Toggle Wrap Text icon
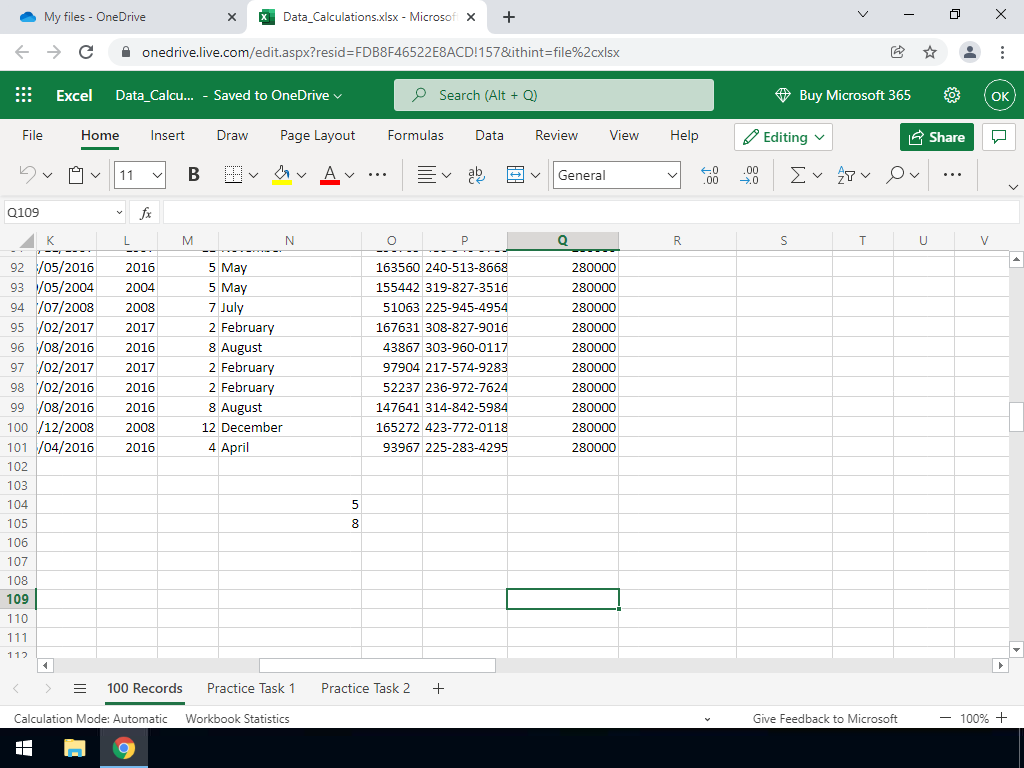This screenshot has height=768, width=1024. pyautogui.click(x=476, y=175)
